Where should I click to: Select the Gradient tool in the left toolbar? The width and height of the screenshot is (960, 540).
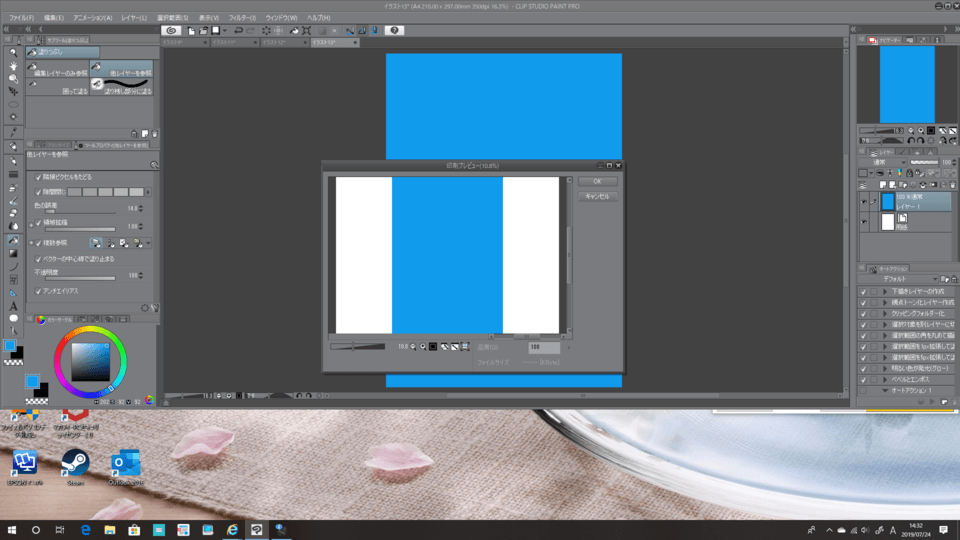pos(13,253)
